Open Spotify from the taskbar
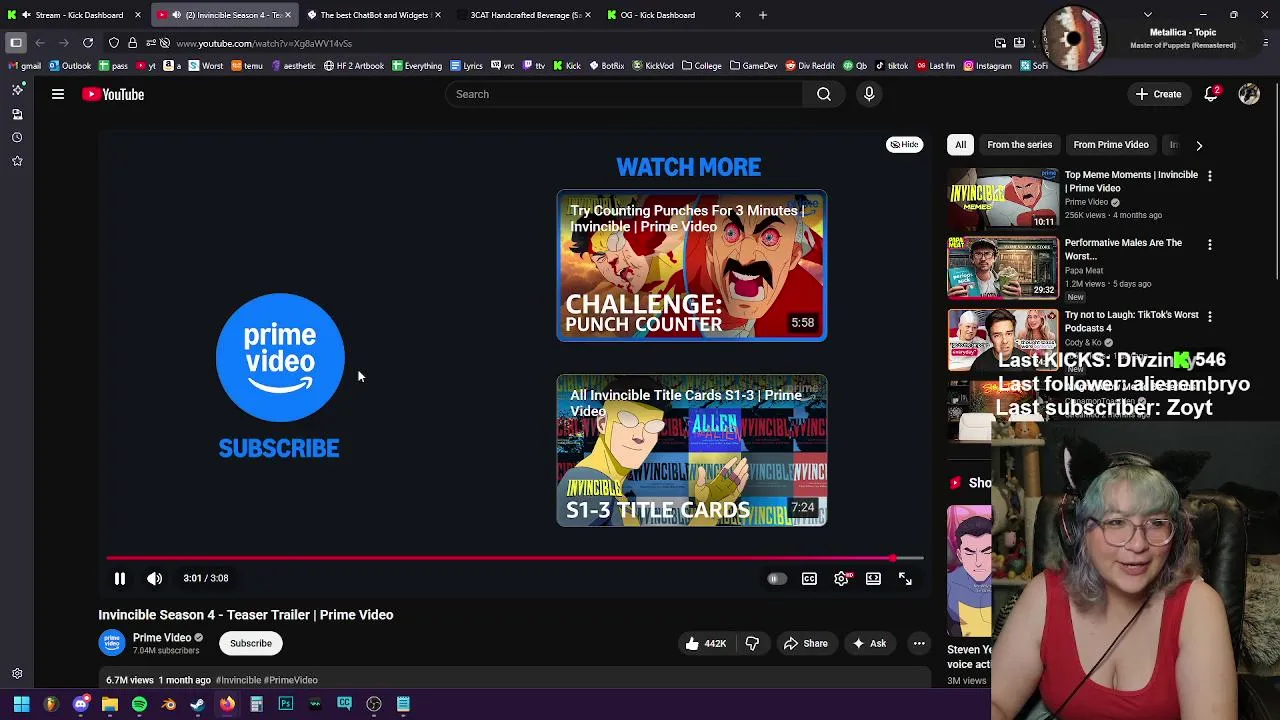 [139, 704]
